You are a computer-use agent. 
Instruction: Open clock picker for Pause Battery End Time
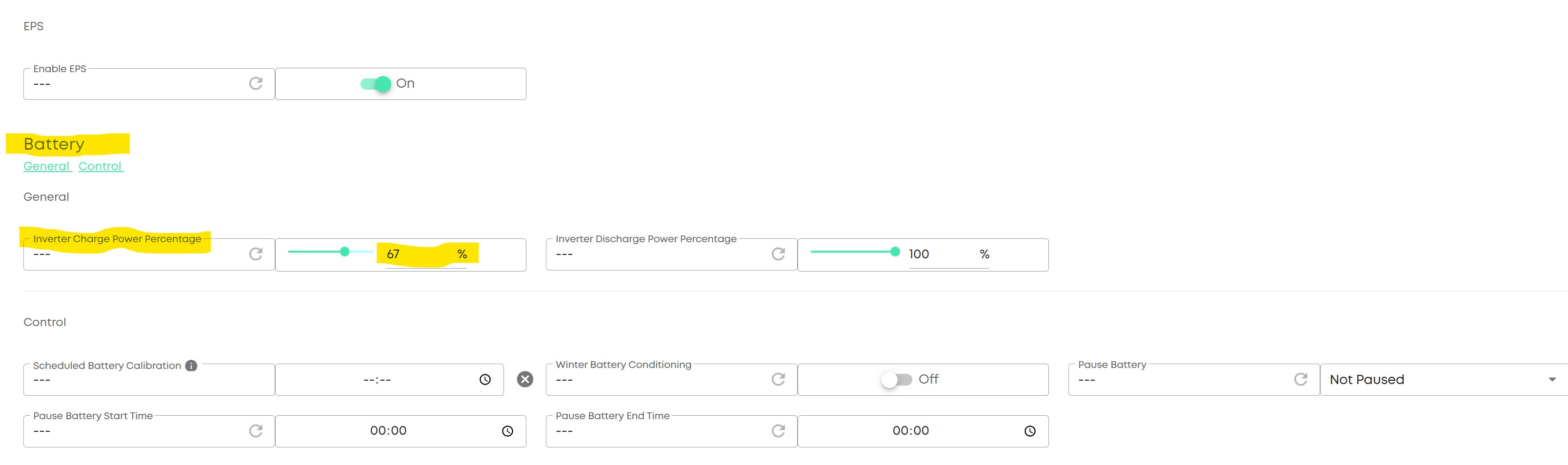[1029, 431]
